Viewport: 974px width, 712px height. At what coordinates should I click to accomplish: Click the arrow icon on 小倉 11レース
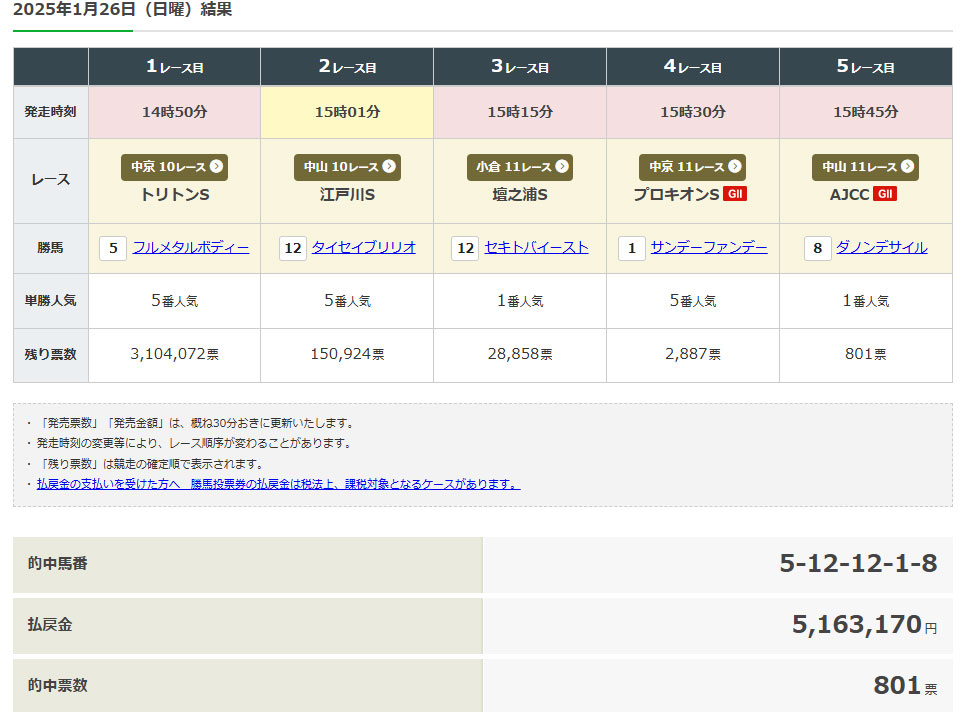click(562, 167)
